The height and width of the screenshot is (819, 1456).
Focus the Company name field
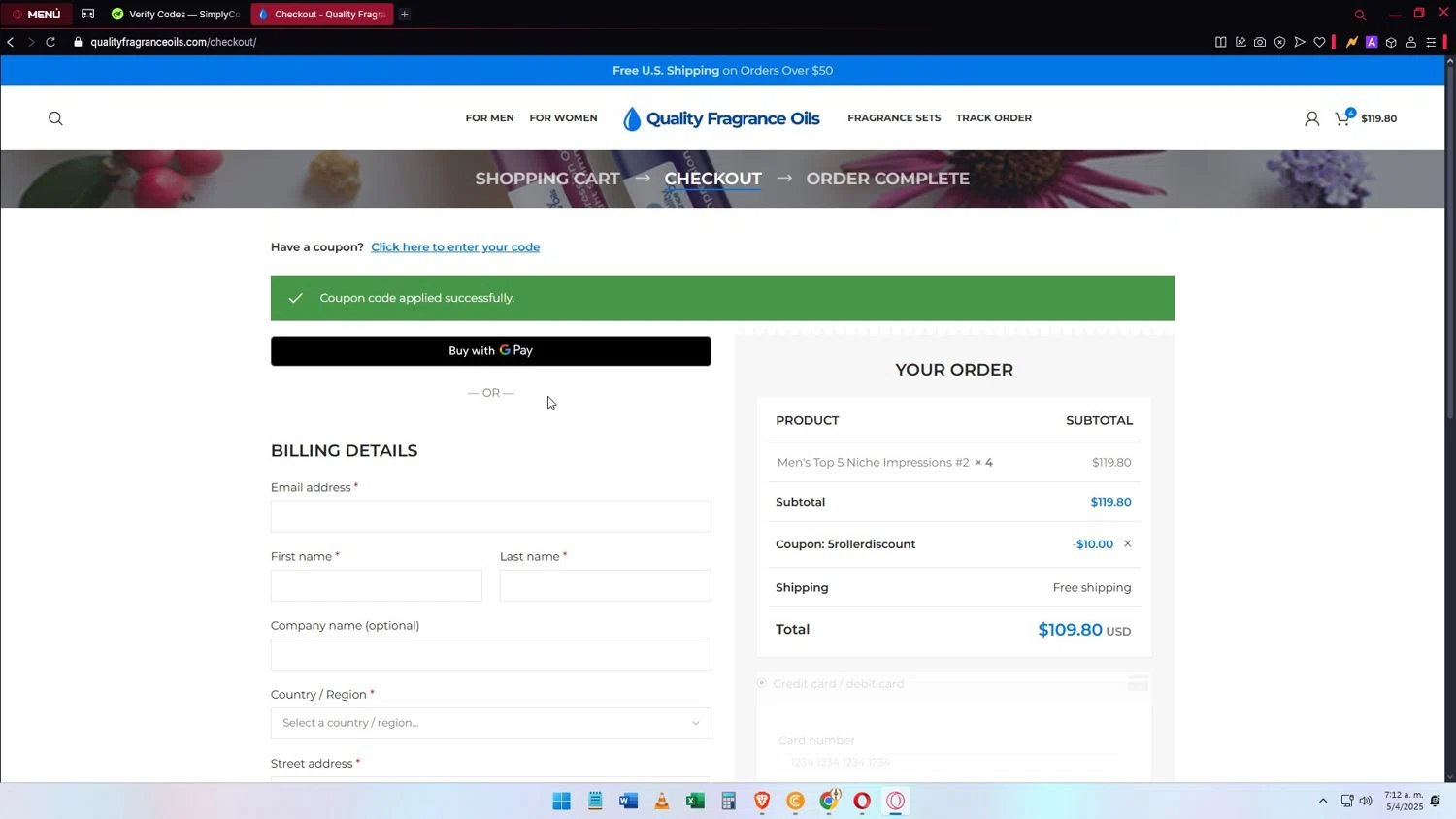[490, 654]
